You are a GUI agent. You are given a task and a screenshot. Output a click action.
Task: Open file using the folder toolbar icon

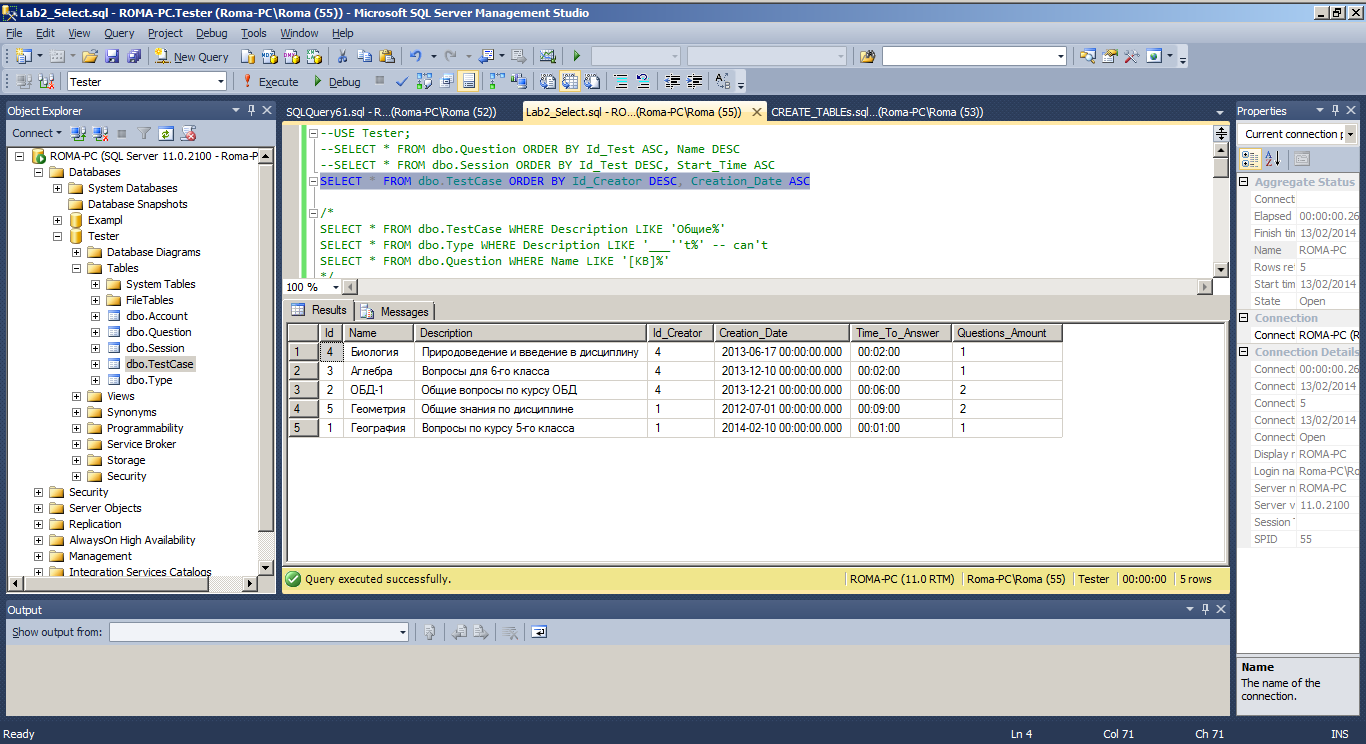(90, 57)
